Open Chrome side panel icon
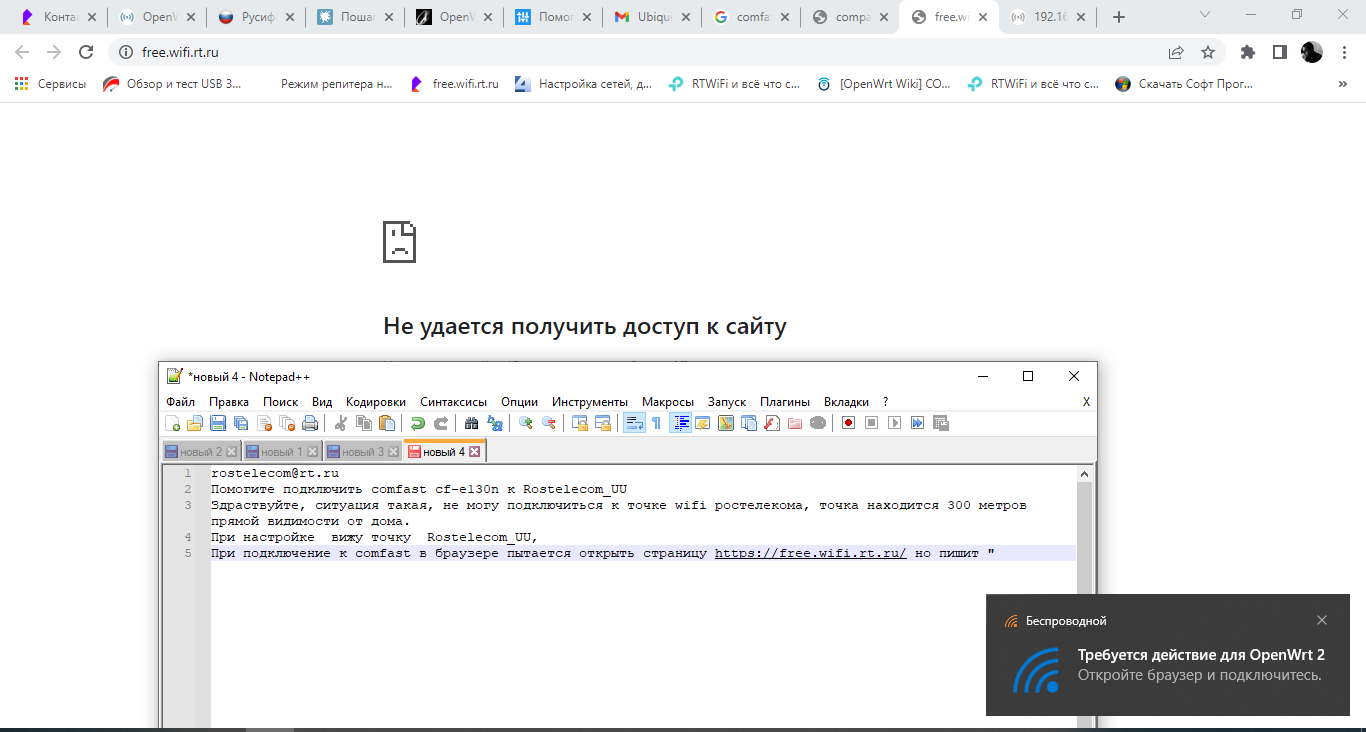 point(1279,52)
